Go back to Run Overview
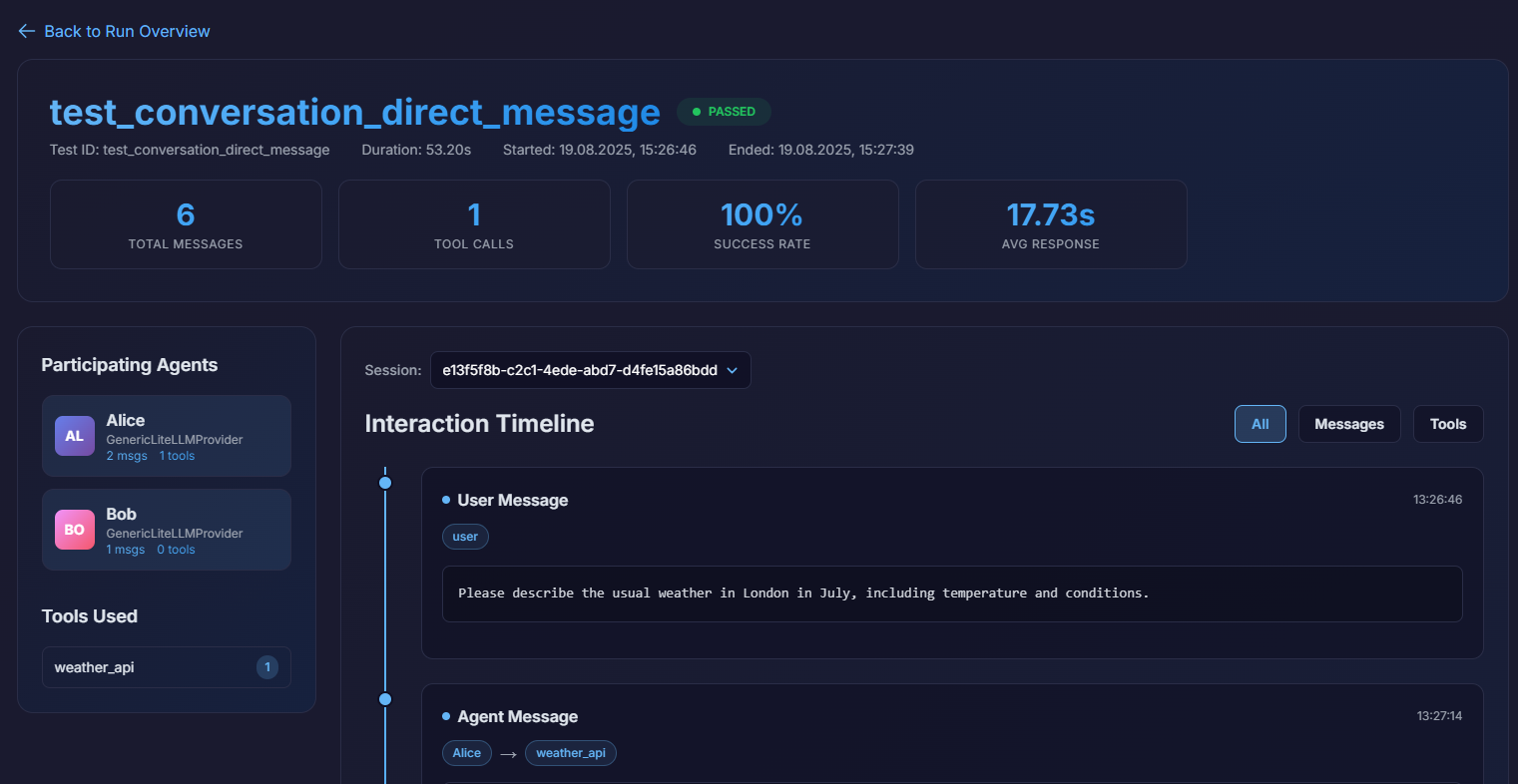Image resolution: width=1518 pixels, height=784 pixels. [x=114, y=31]
